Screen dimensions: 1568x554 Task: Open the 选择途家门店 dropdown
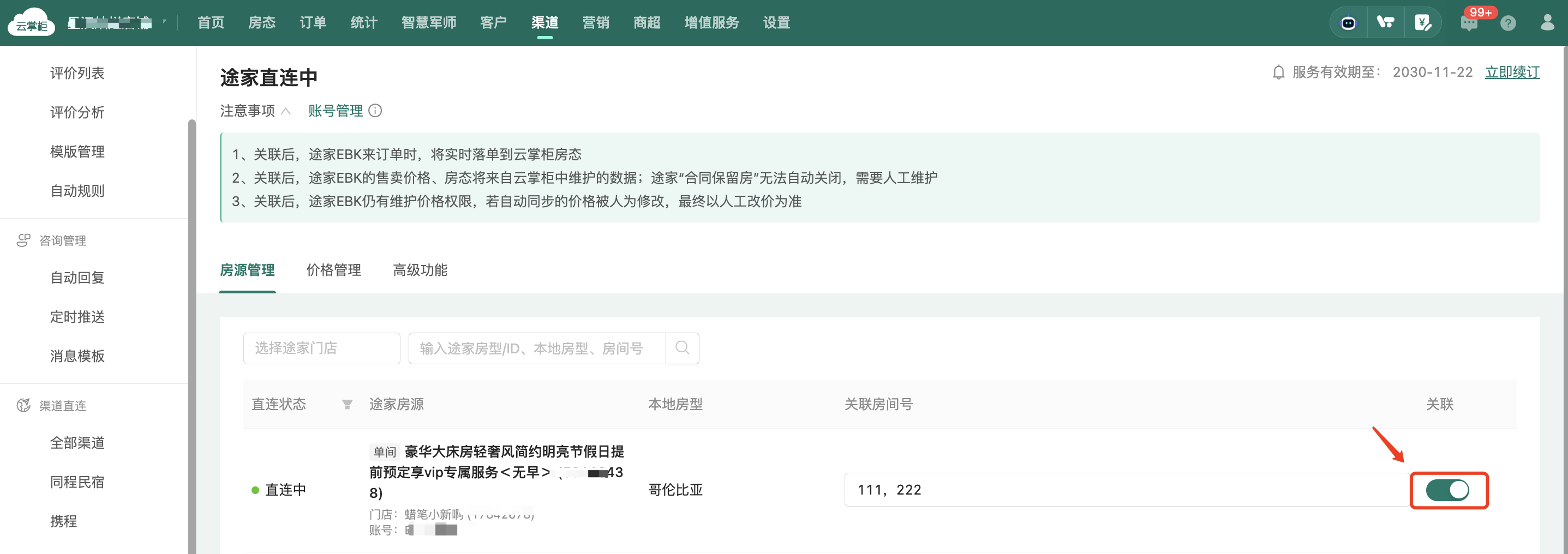click(x=321, y=348)
